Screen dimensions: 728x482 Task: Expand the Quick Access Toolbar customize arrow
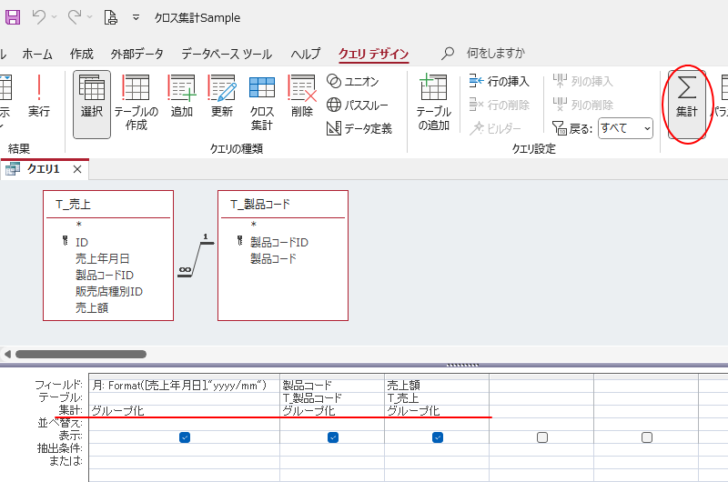click(136, 17)
